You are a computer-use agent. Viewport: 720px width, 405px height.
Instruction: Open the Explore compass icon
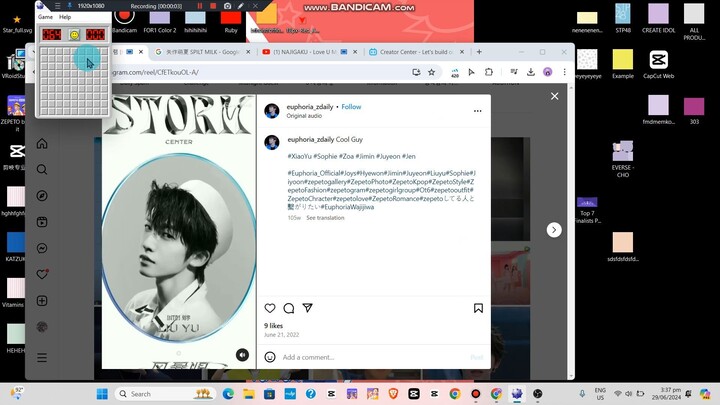(42, 196)
